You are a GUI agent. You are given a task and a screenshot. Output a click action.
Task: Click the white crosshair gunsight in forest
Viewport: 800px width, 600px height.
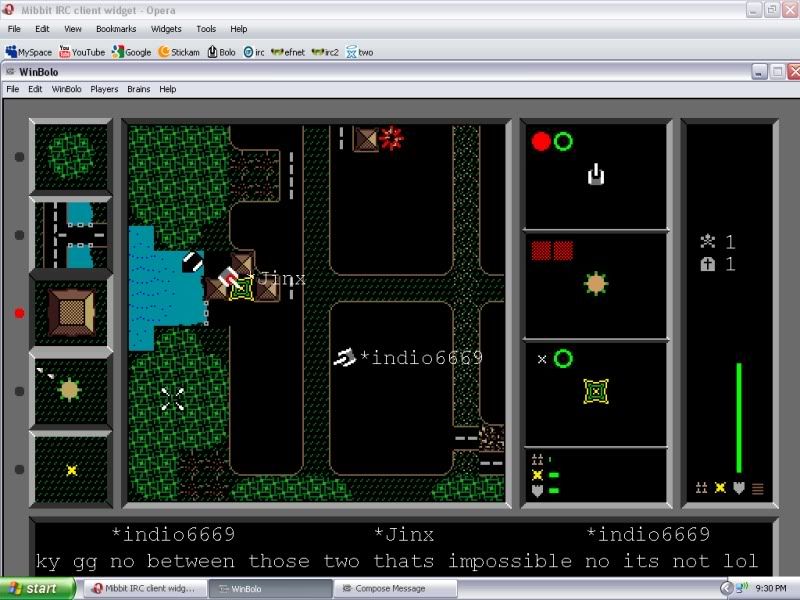click(172, 399)
